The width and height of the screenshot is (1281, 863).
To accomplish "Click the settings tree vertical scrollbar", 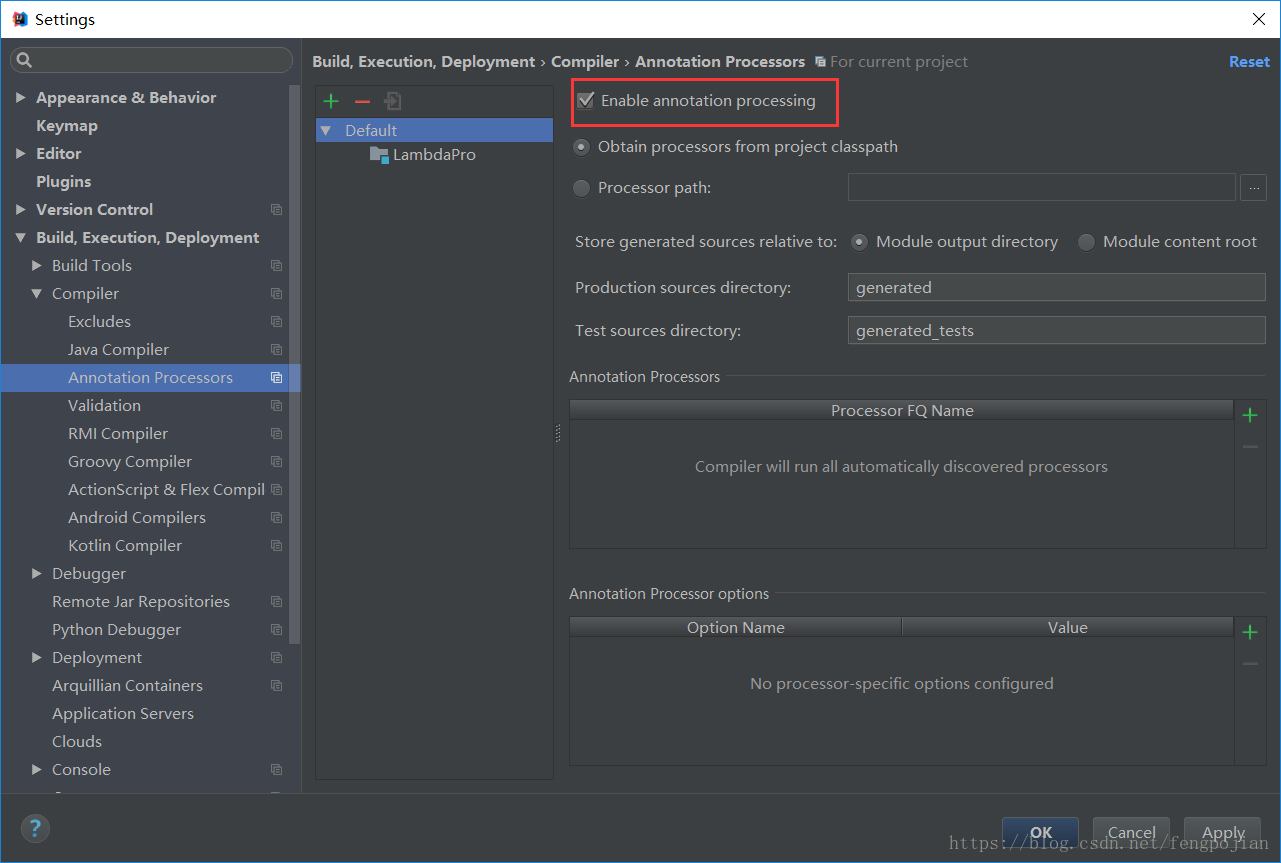I will click(x=294, y=365).
